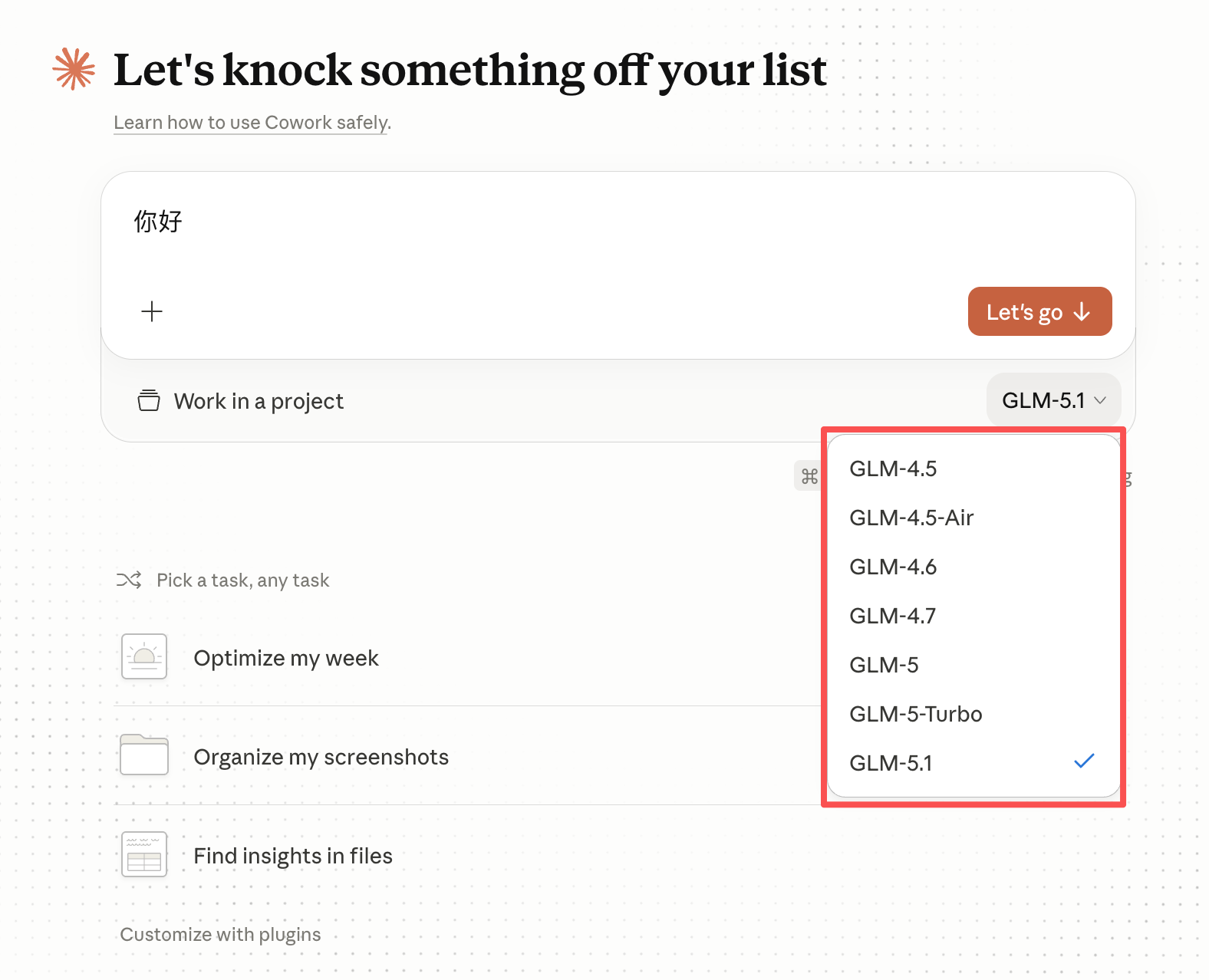The image size is (1209, 980).
Task: Open Learn how to use Cowork safely link
Action: (252, 123)
